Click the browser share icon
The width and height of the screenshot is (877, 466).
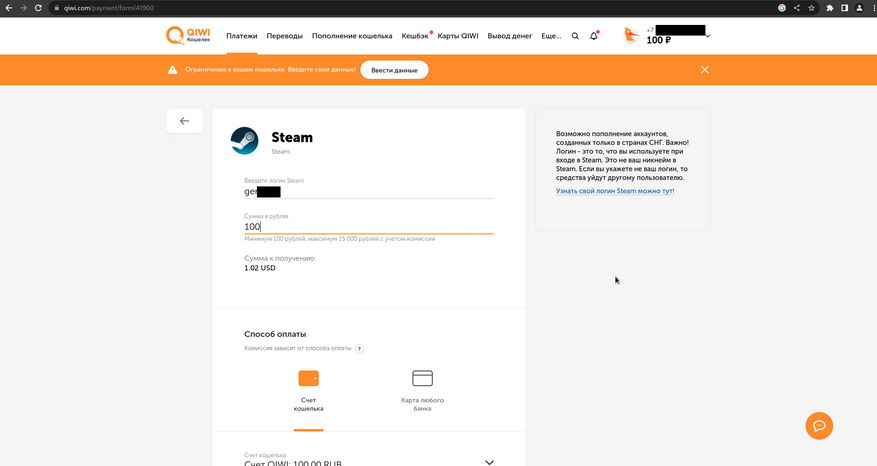(x=796, y=8)
